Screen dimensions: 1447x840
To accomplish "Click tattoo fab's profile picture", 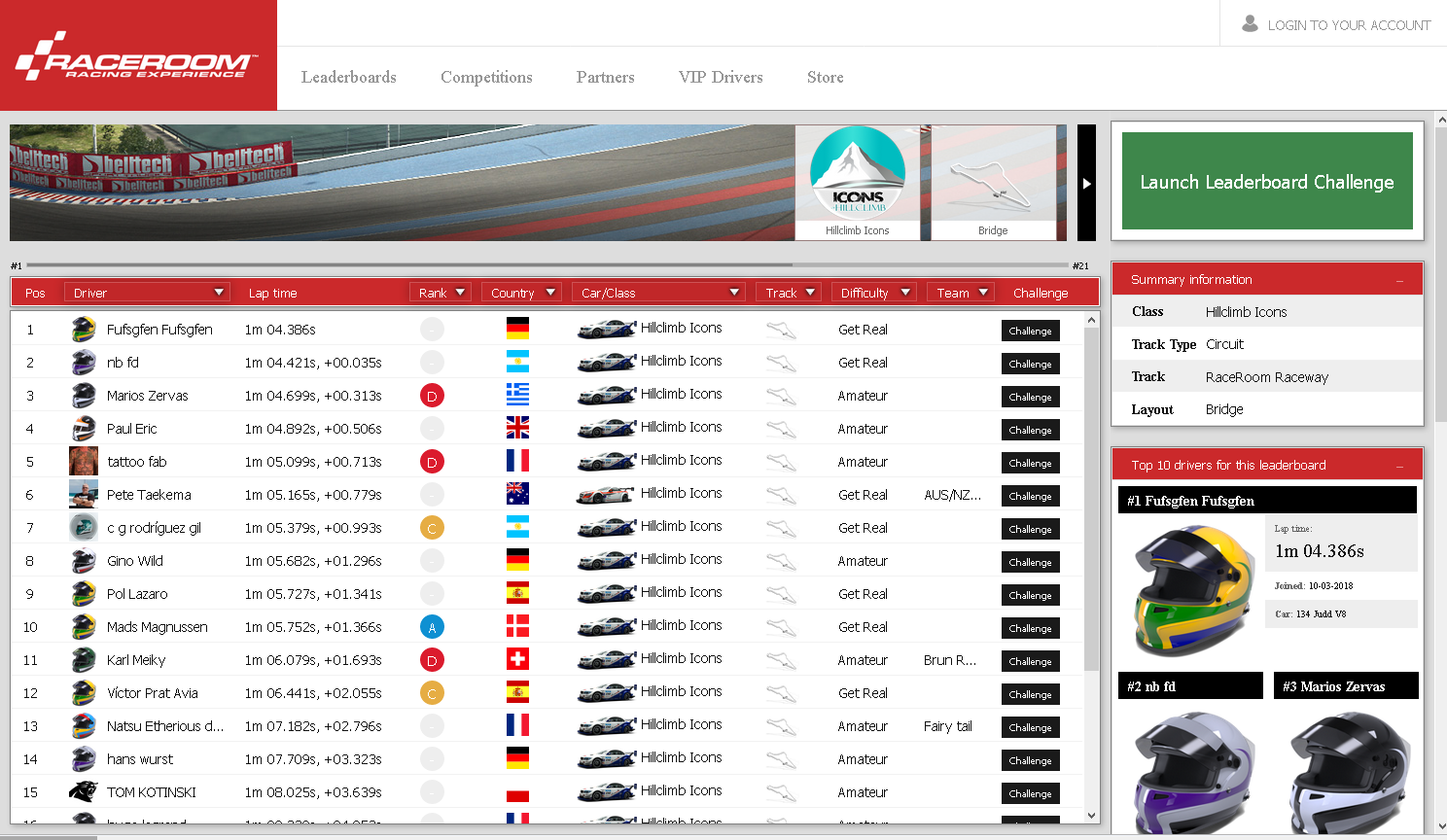I will pos(84,462).
